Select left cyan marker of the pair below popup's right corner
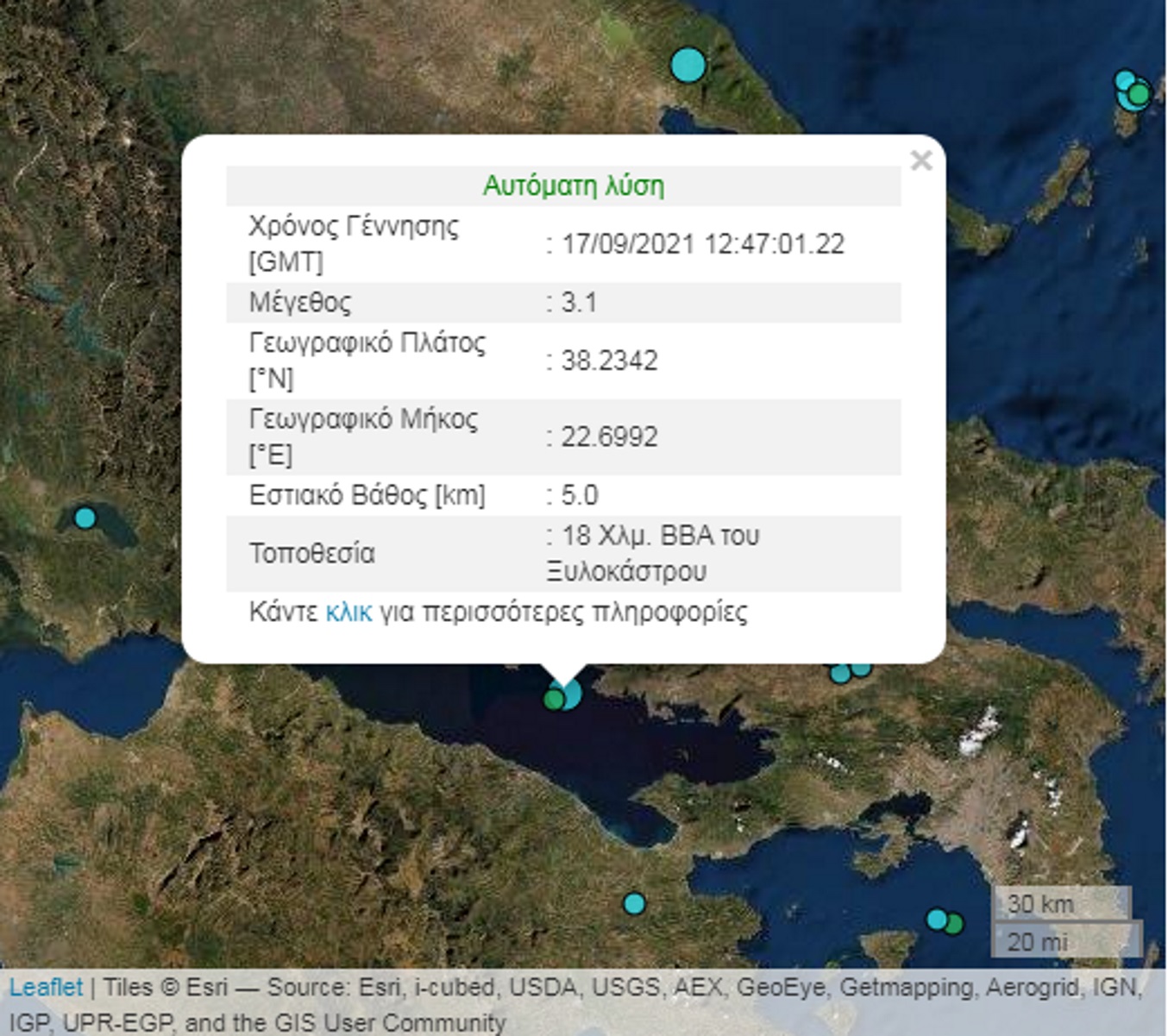 [839, 674]
